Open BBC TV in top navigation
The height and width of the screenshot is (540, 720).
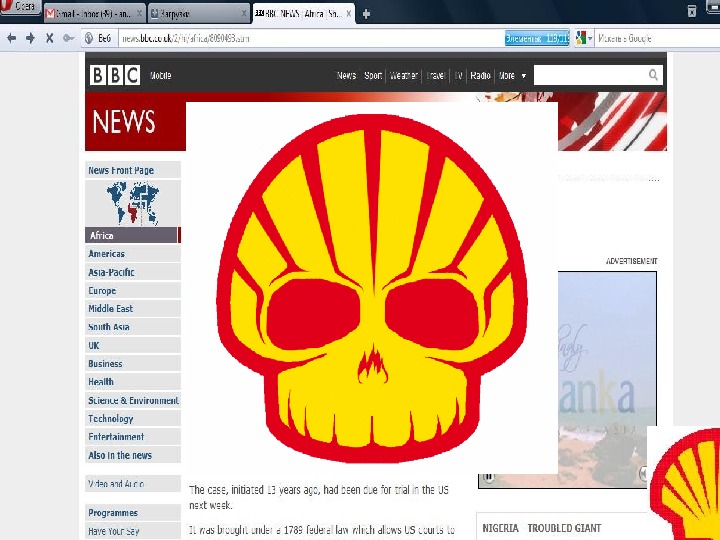point(458,75)
